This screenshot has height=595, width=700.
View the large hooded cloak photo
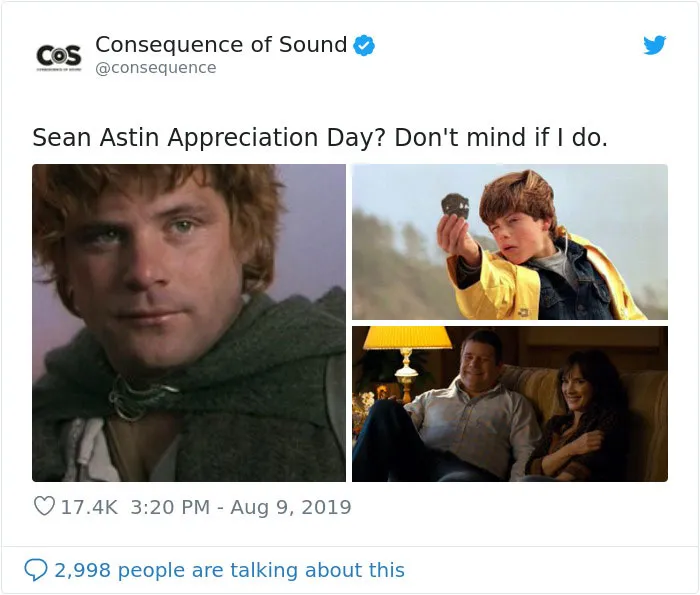coord(189,323)
